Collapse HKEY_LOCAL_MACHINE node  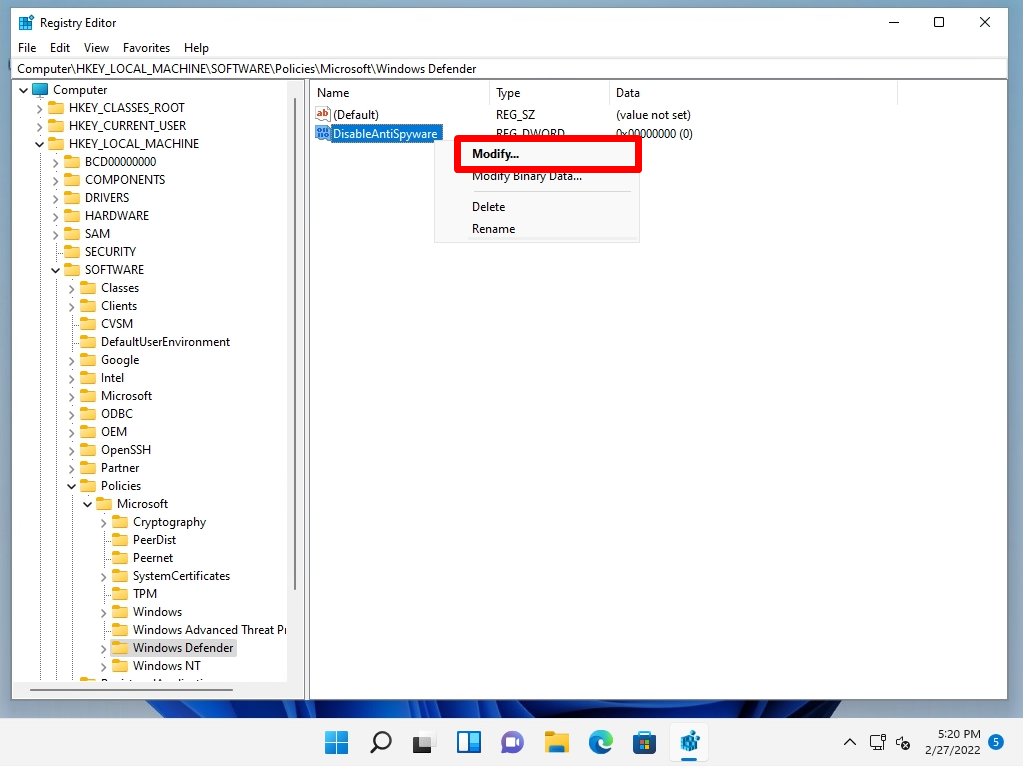[x=39, y=144]
